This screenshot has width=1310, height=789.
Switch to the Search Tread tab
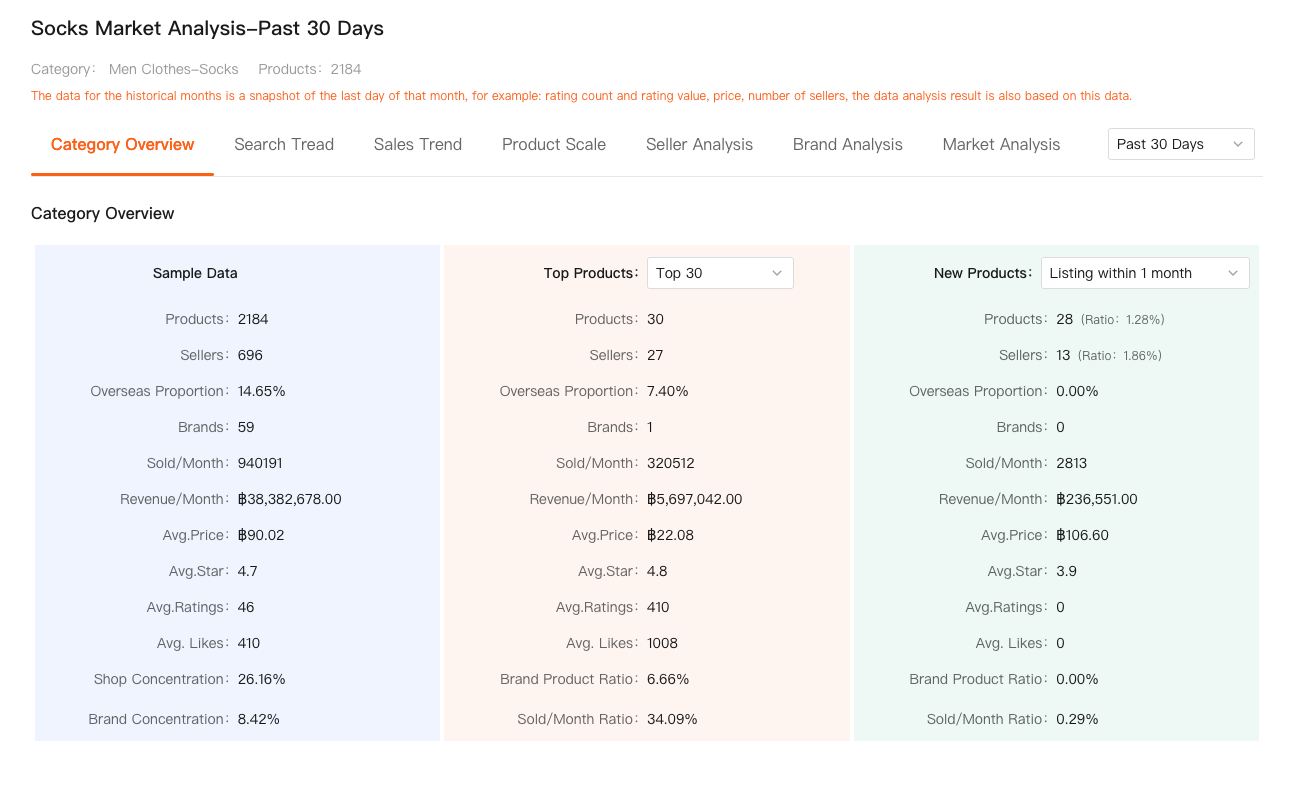click(x=284, y=144)
